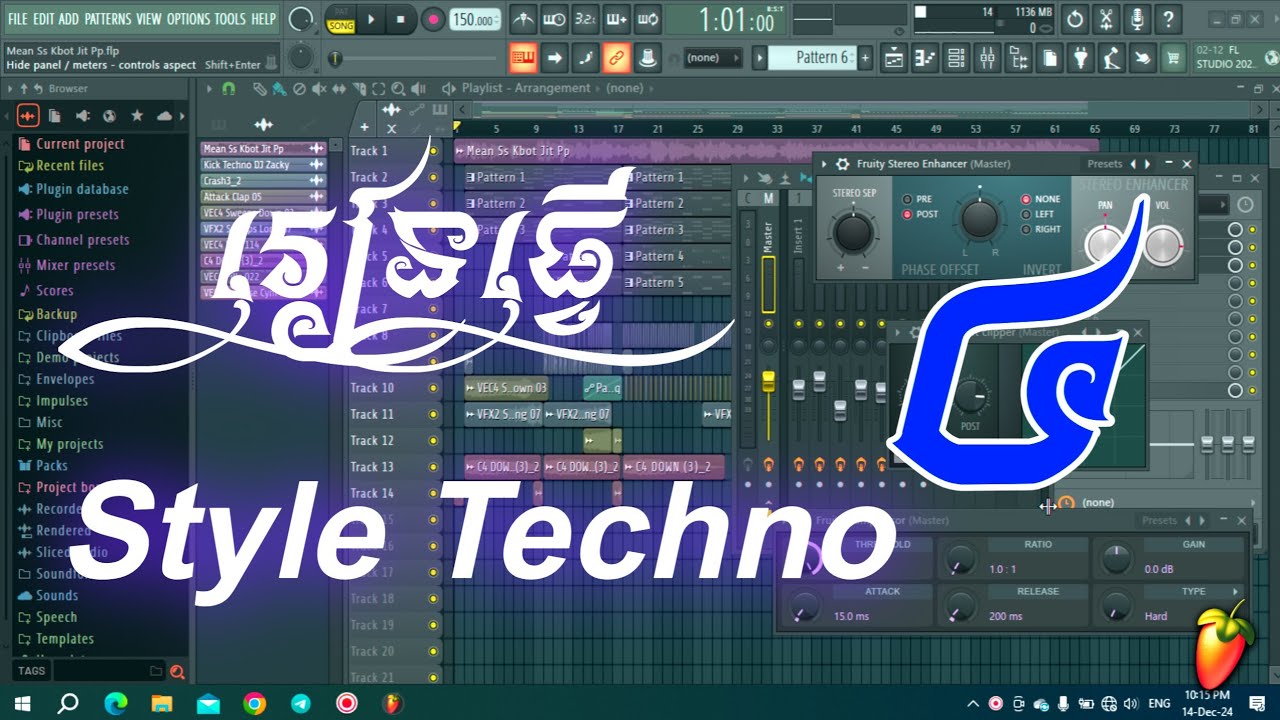Click the browser search magnifier icon
The height and width of the screenshot is (720, 1280).
177,671
